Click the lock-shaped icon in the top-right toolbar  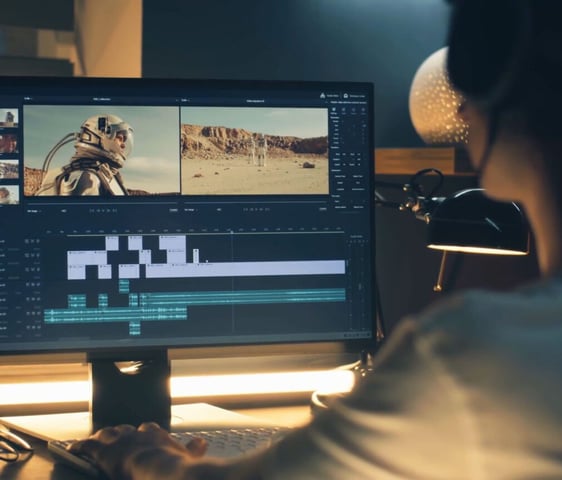click(346, 96)
